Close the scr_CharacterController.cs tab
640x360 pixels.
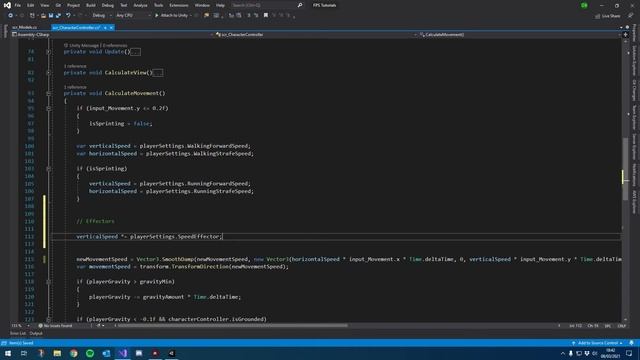click(111, 27)
